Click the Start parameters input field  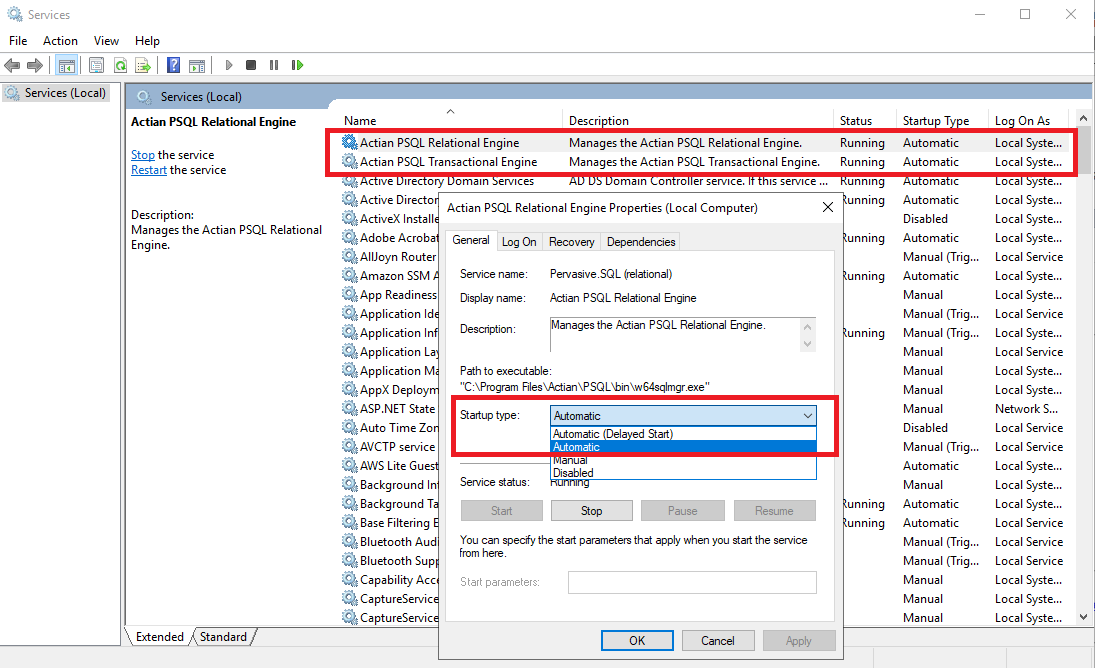coord(692,582)
